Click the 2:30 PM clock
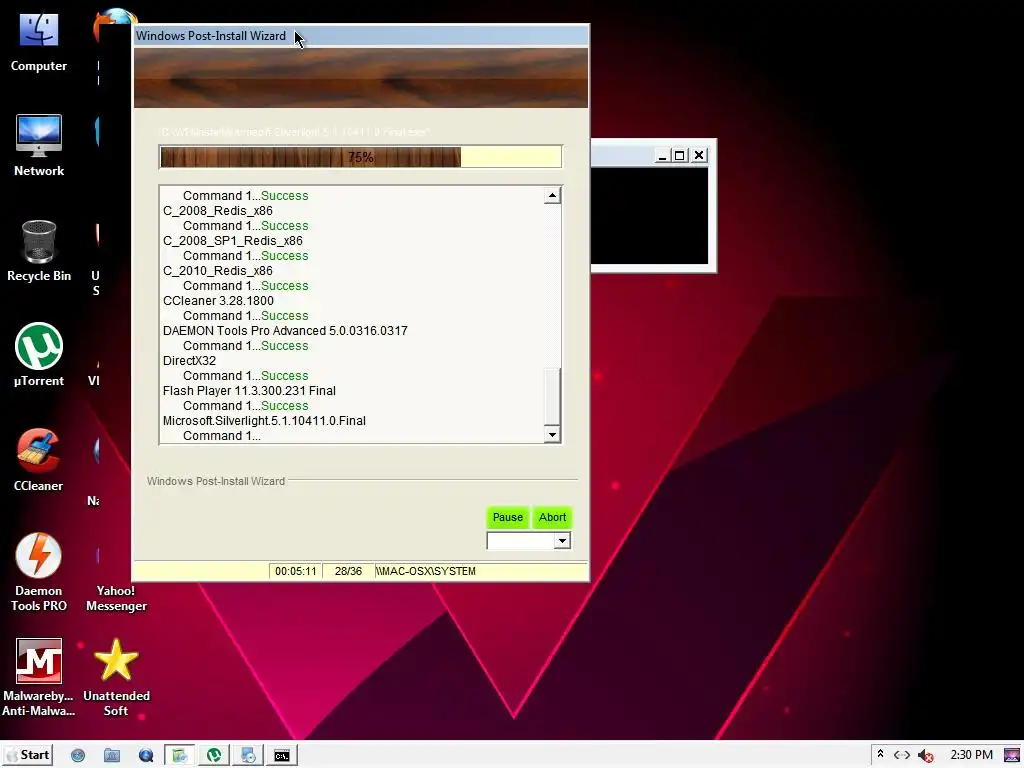 971,755
